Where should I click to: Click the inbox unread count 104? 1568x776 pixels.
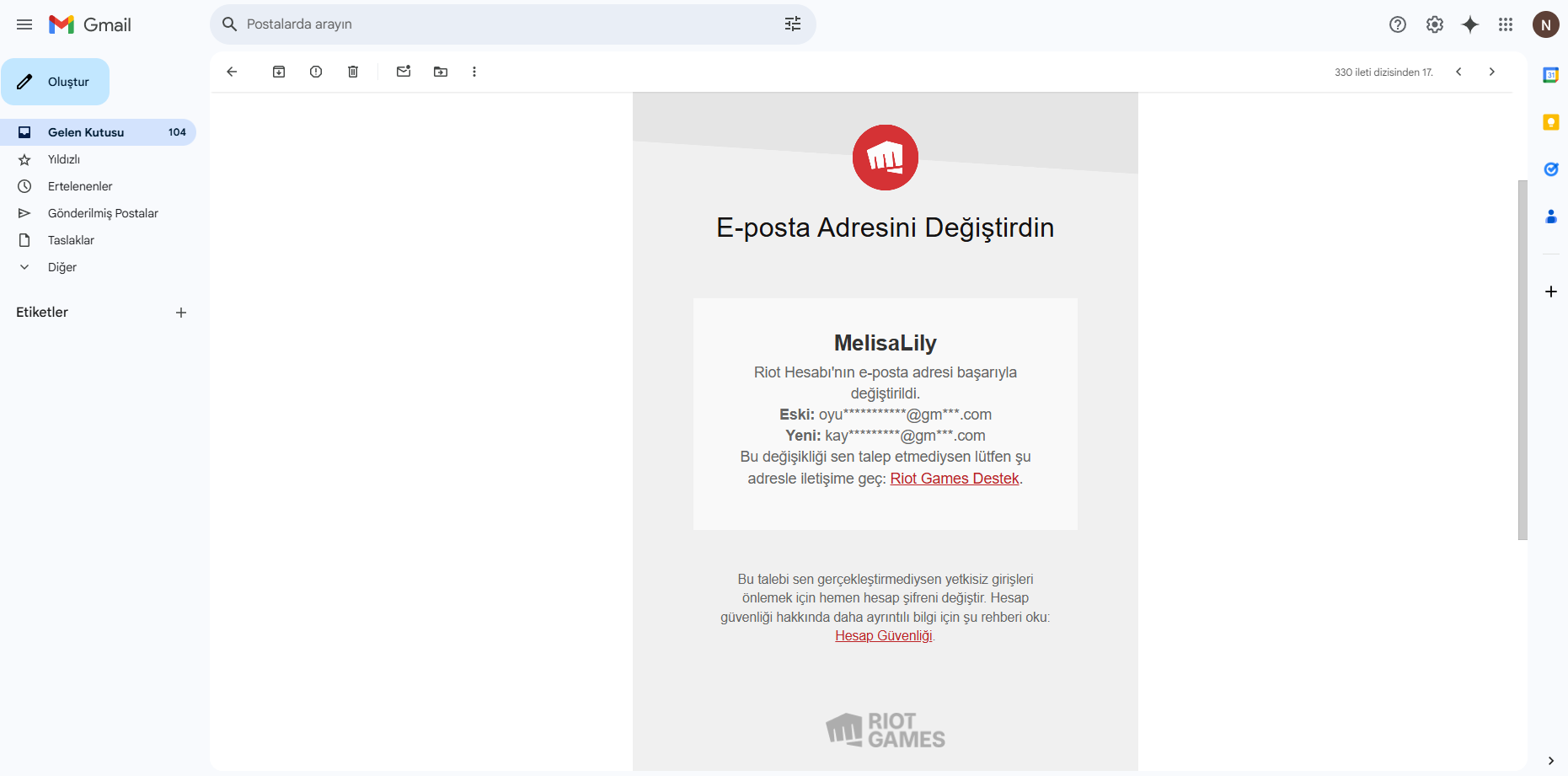[x=177, y=132]
